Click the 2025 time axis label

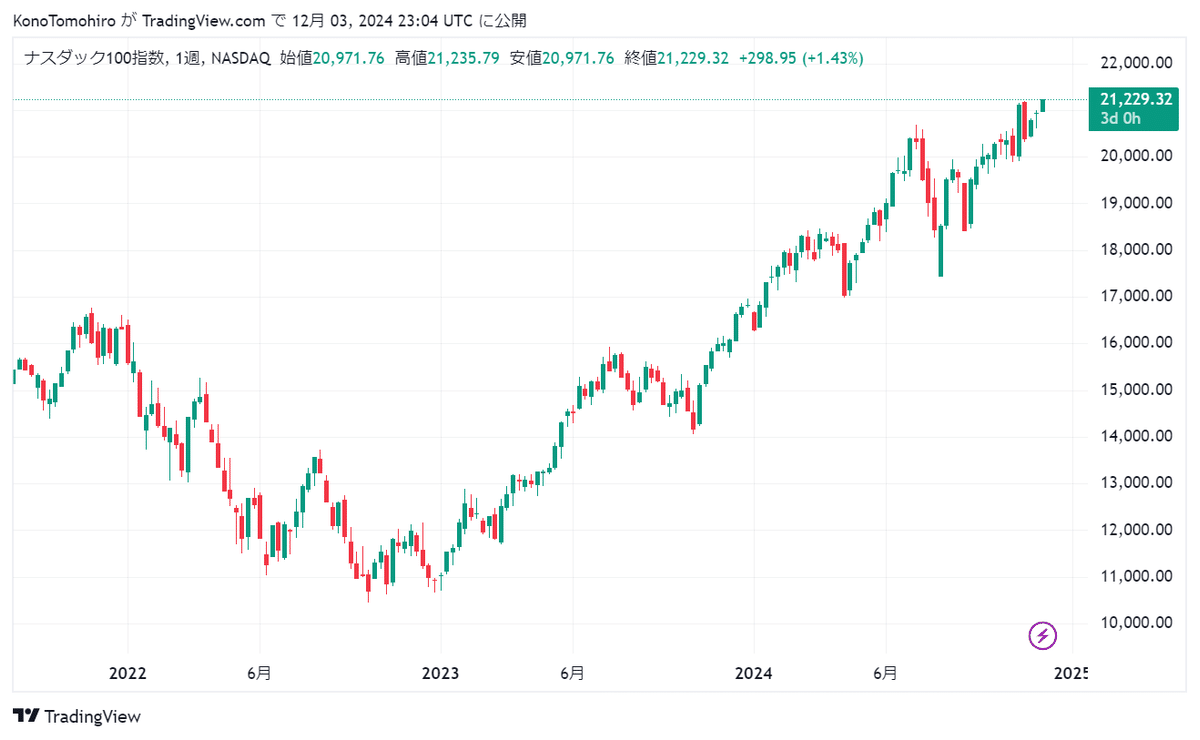click(x=1069, y=673)
